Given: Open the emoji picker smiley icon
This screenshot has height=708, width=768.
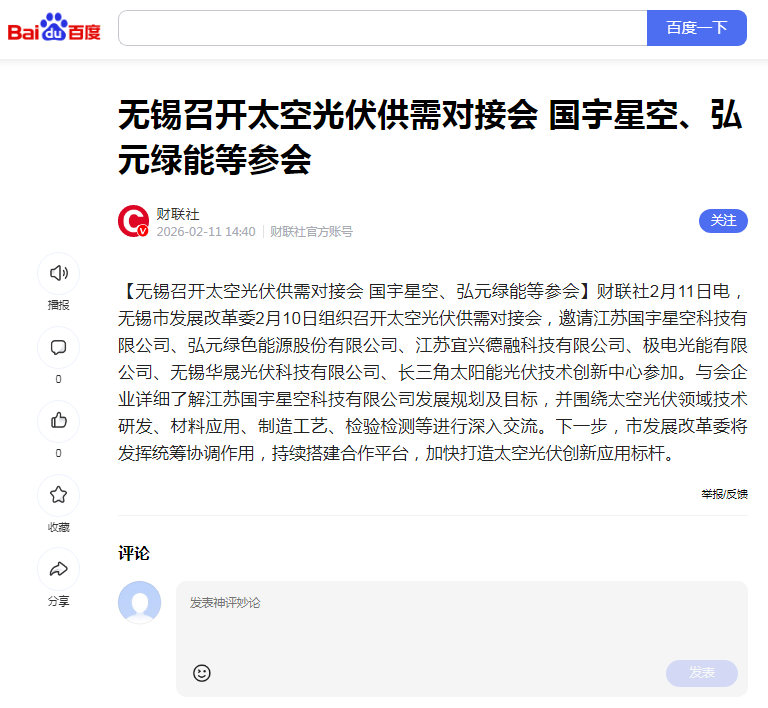Looking at the screenshot, I should coord(202,673).
